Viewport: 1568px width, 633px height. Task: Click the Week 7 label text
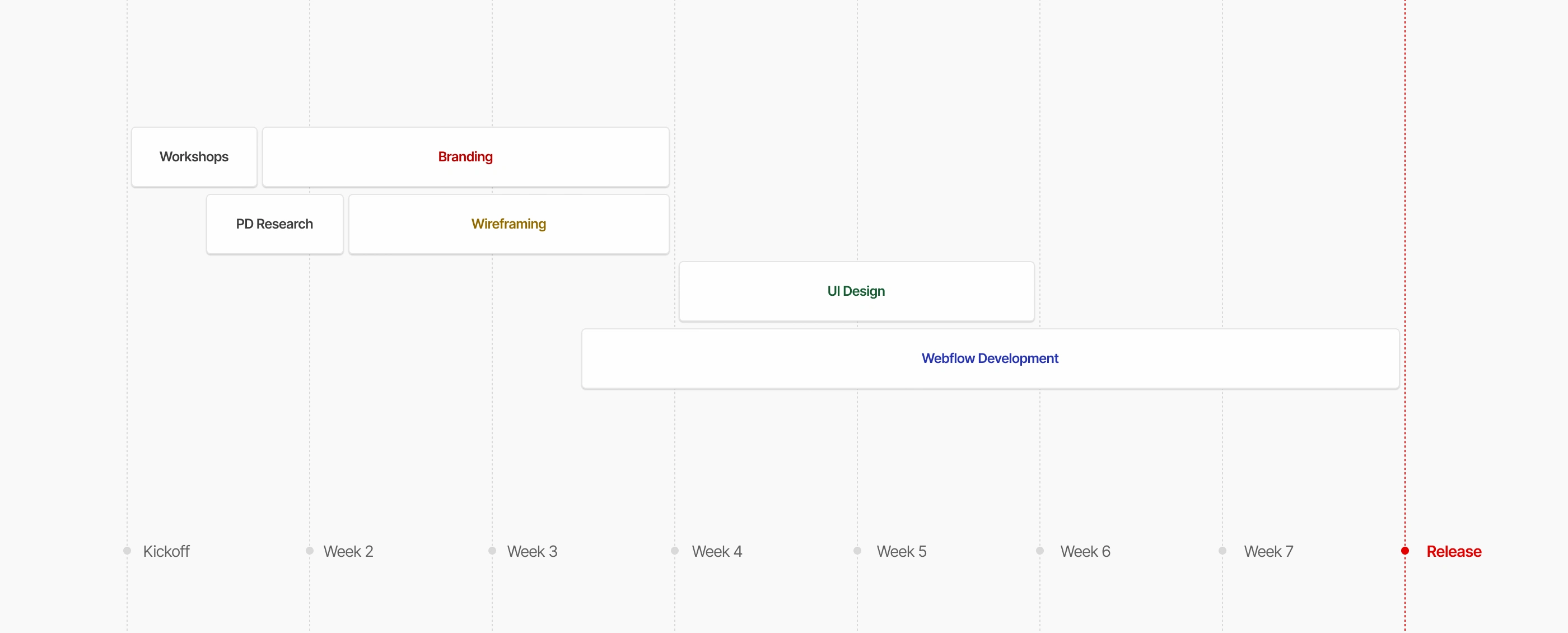[1268, 551]
